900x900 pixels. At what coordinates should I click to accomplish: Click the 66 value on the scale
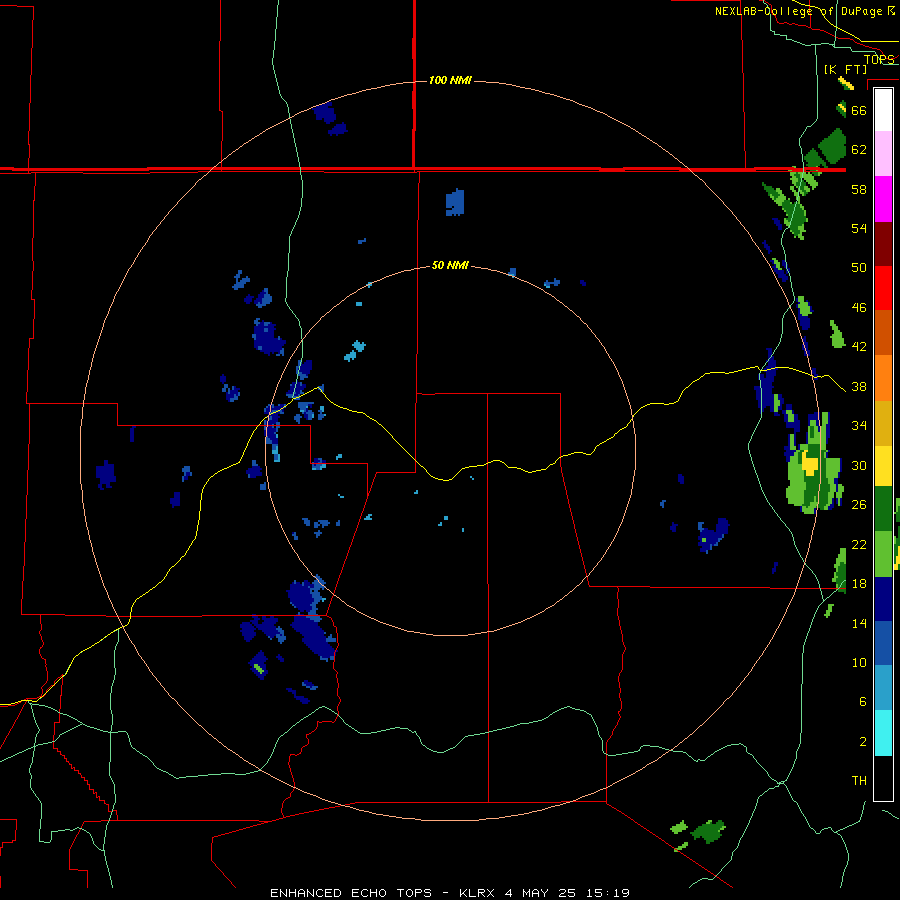(x=859, y=110)
